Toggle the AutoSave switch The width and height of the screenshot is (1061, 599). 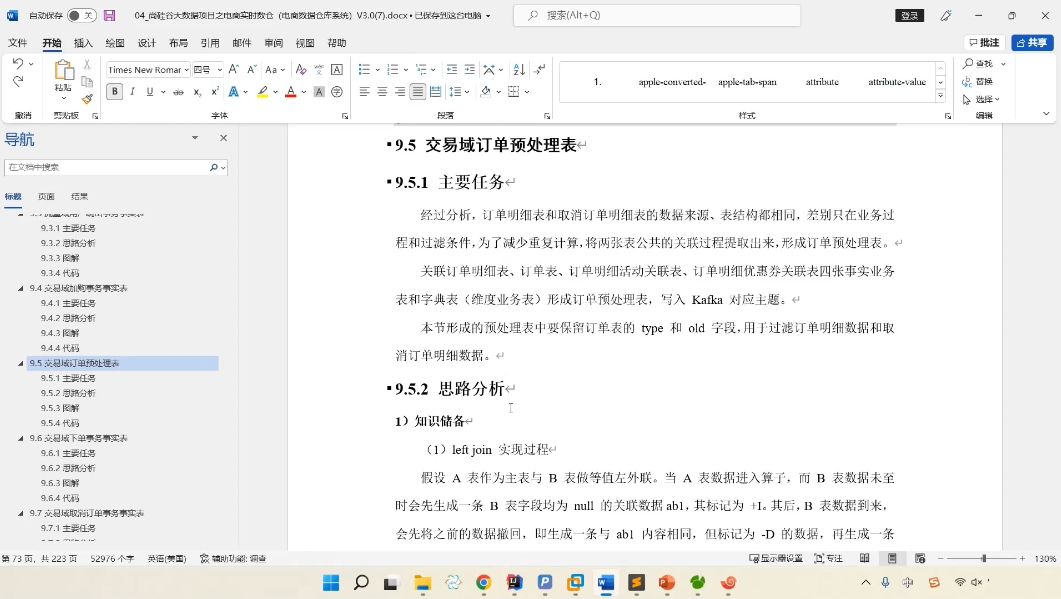point(82,15)
